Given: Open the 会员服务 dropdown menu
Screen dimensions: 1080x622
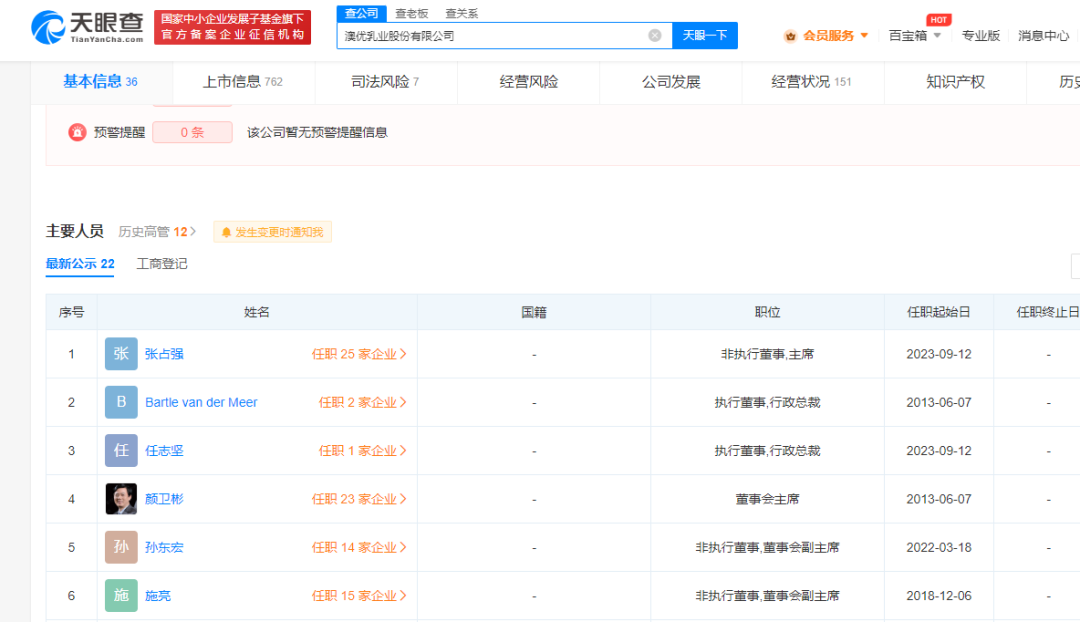Looking at the screenshot, I should (827, 36).
